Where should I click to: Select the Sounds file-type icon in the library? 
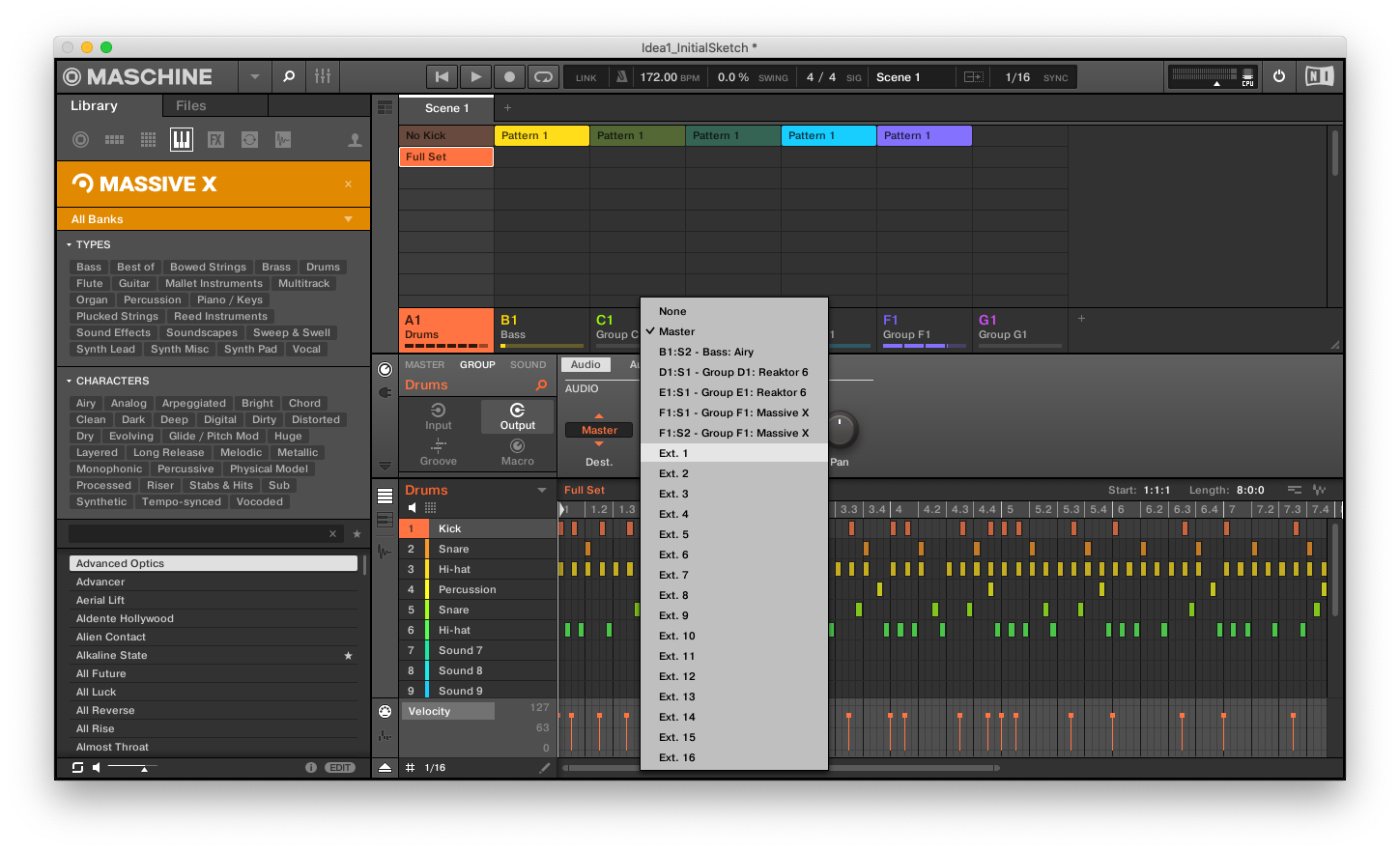click(x=148, y=140)
